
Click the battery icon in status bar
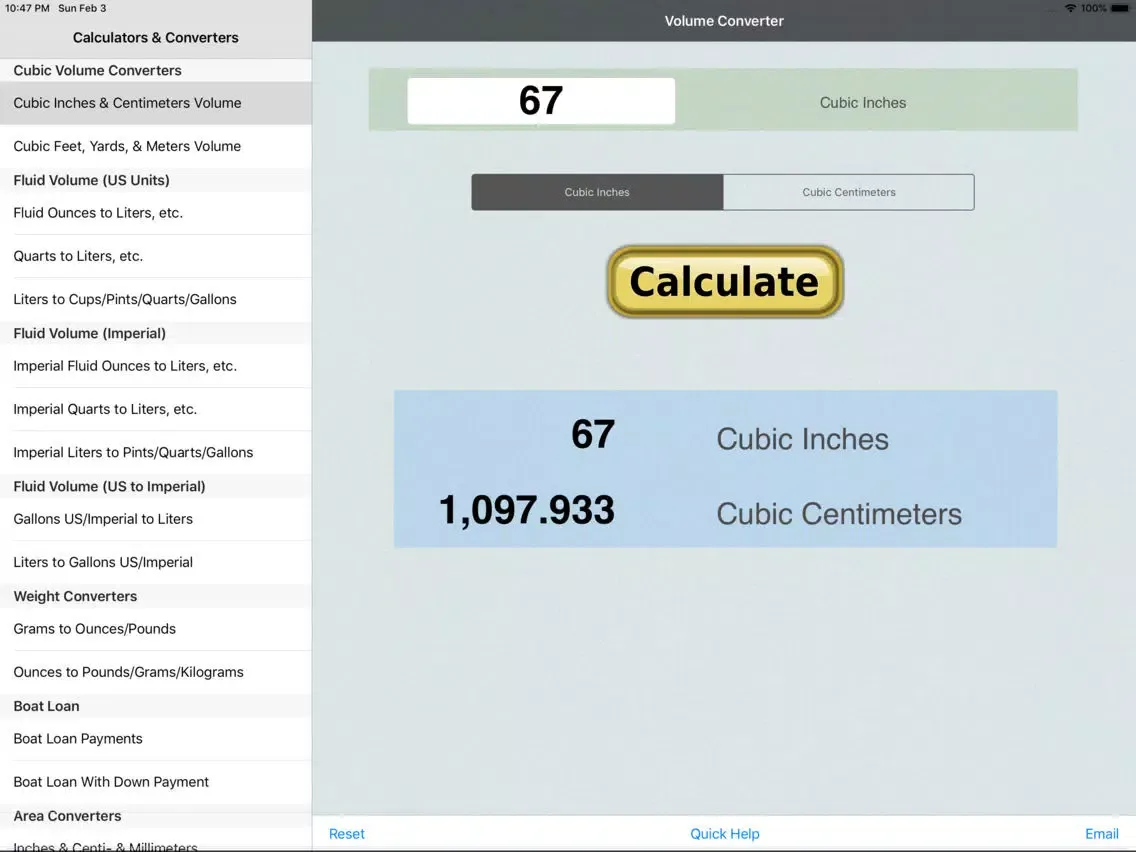pos(1120,8)
